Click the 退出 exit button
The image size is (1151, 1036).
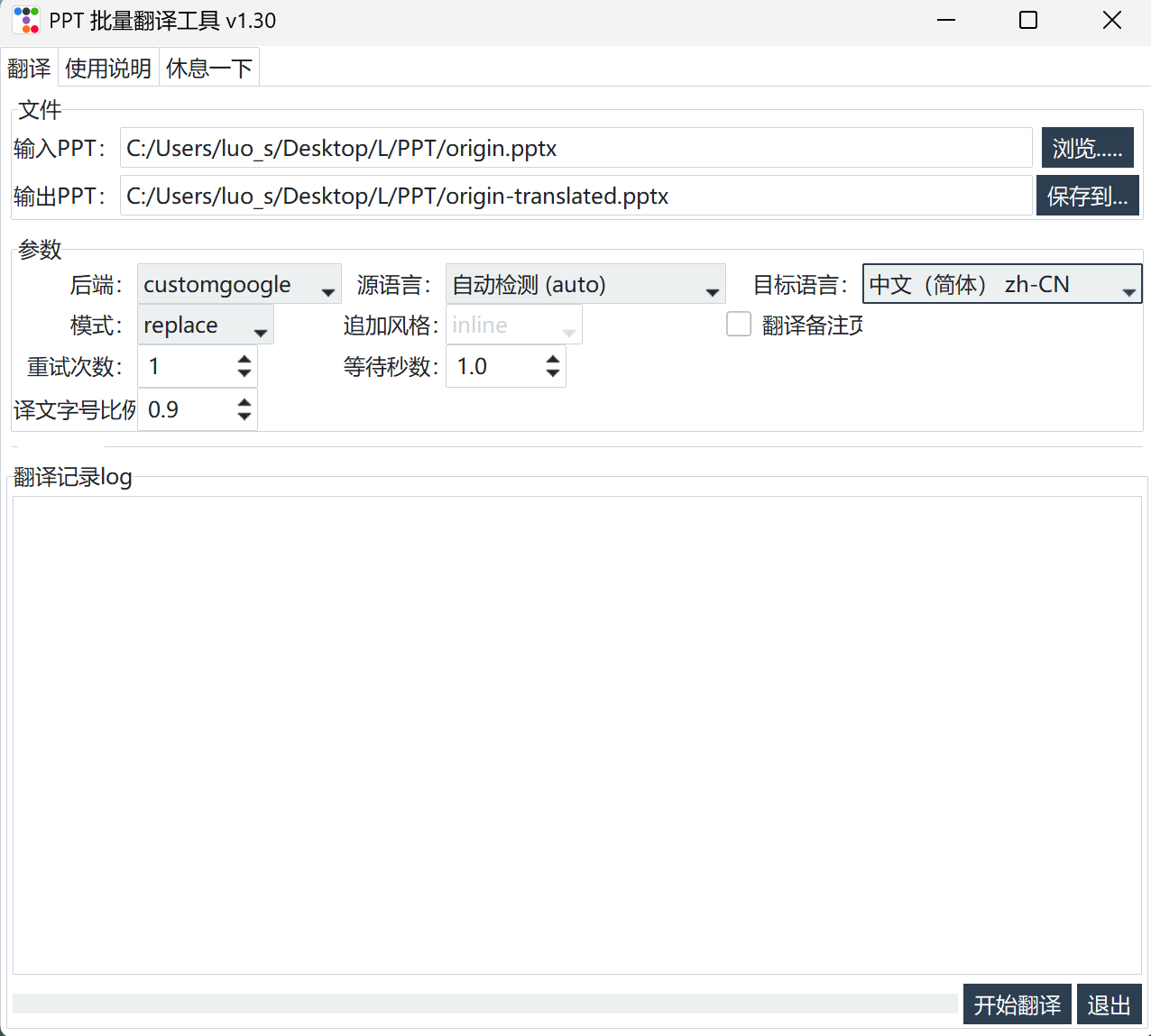(x=1109, y=1004)
